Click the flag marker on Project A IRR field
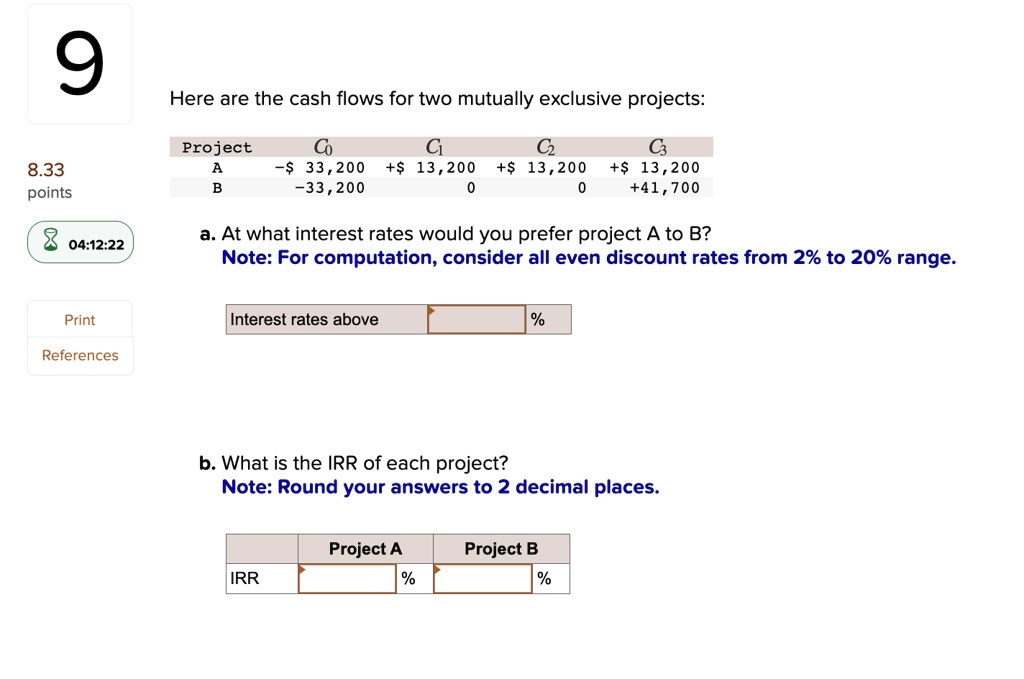 click(302, 570)
